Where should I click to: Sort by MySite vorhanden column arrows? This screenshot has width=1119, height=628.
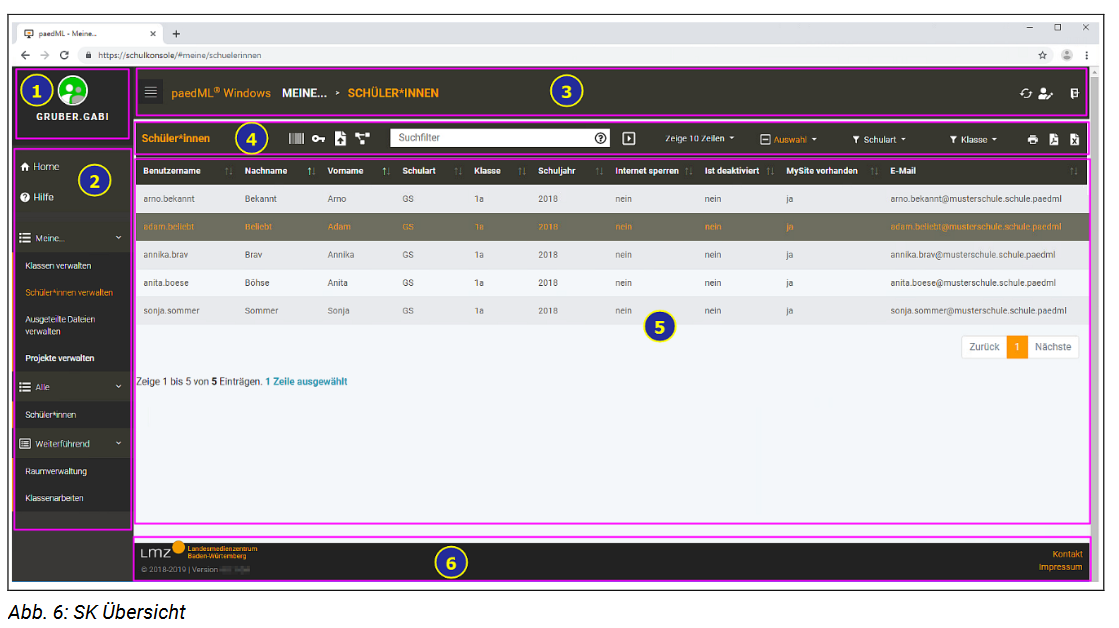(x=874, y=171)
